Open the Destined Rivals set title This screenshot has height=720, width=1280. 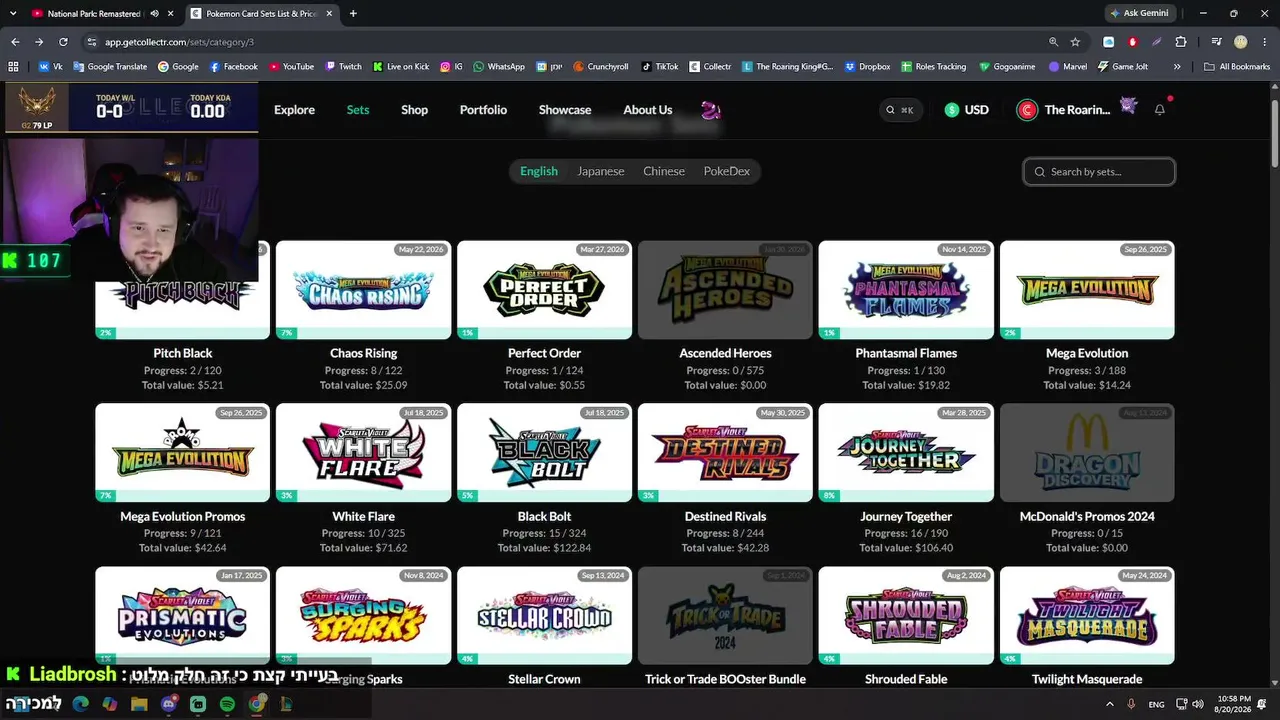pos(725,516)
